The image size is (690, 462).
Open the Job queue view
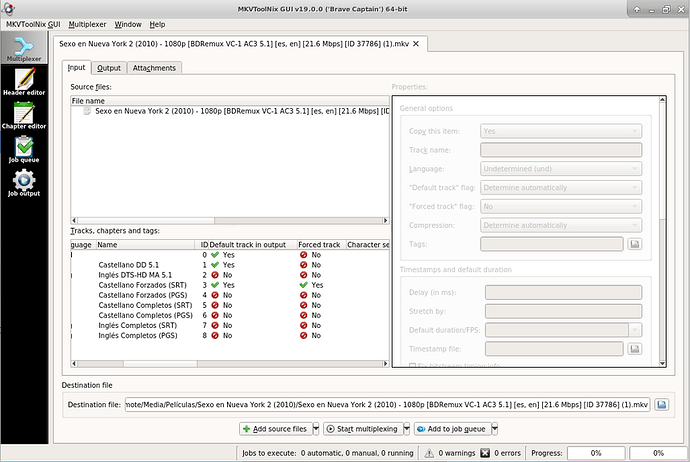coord(24,150)
